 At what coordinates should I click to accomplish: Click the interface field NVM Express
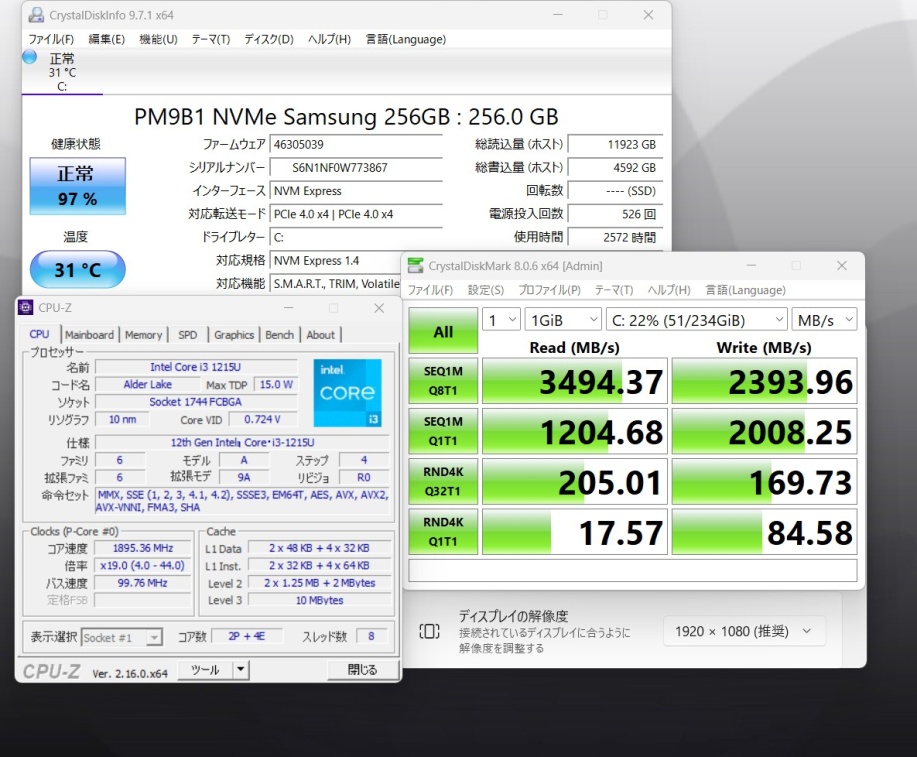pos(356,191)
